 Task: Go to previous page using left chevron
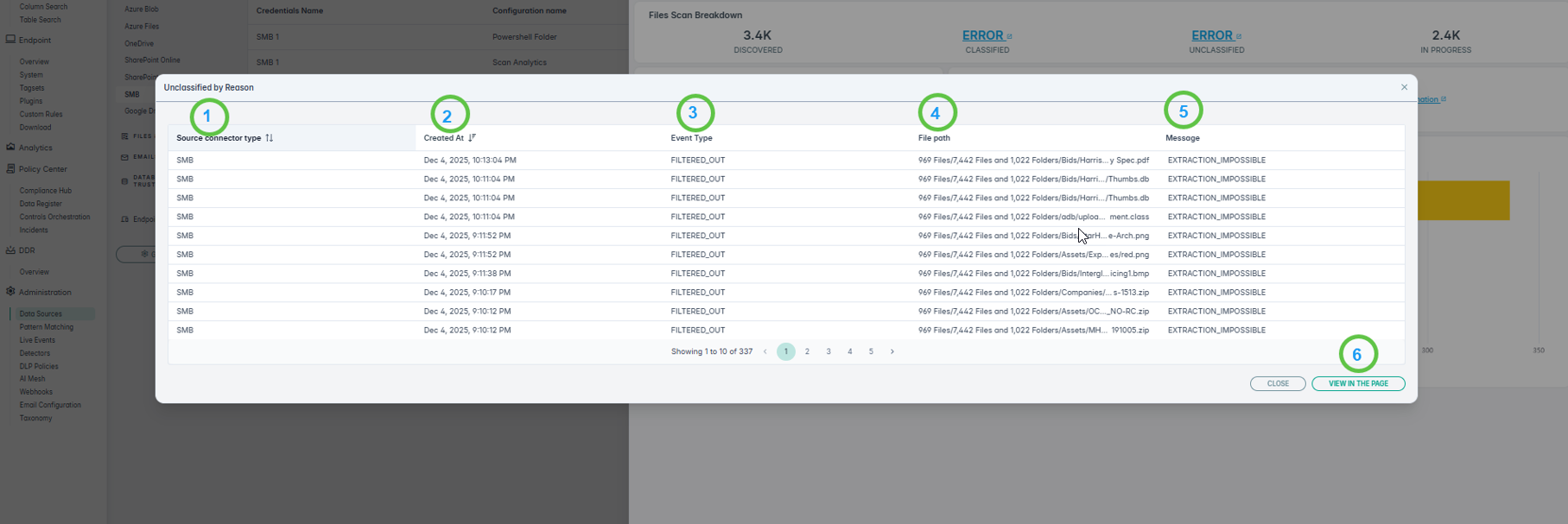765,351
